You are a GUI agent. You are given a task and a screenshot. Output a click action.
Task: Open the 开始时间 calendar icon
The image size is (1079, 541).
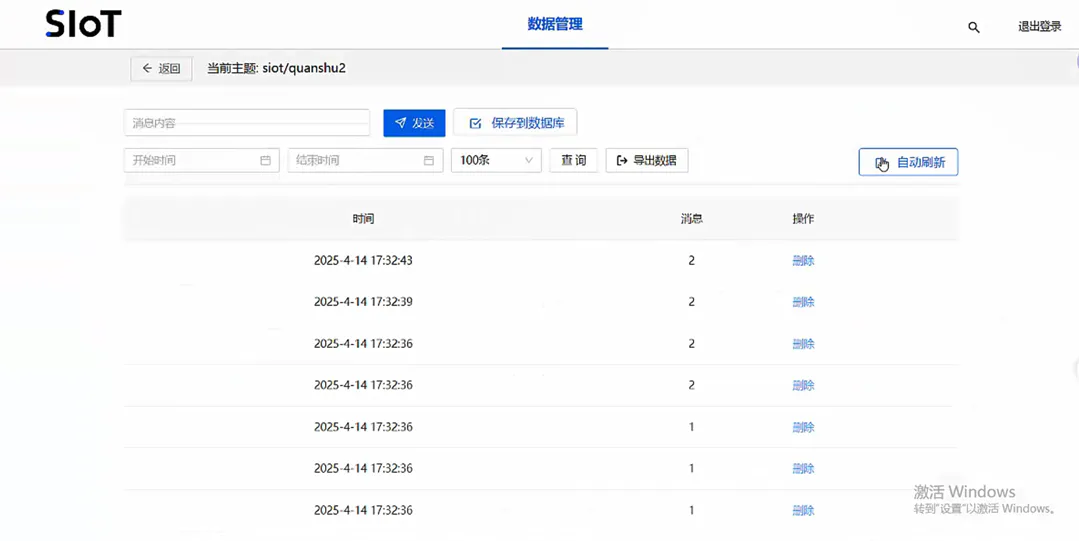point(266,160)
